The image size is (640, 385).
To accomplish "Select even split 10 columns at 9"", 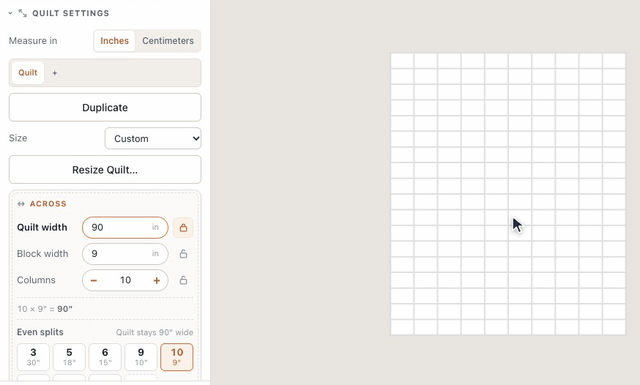I will 177,357.
